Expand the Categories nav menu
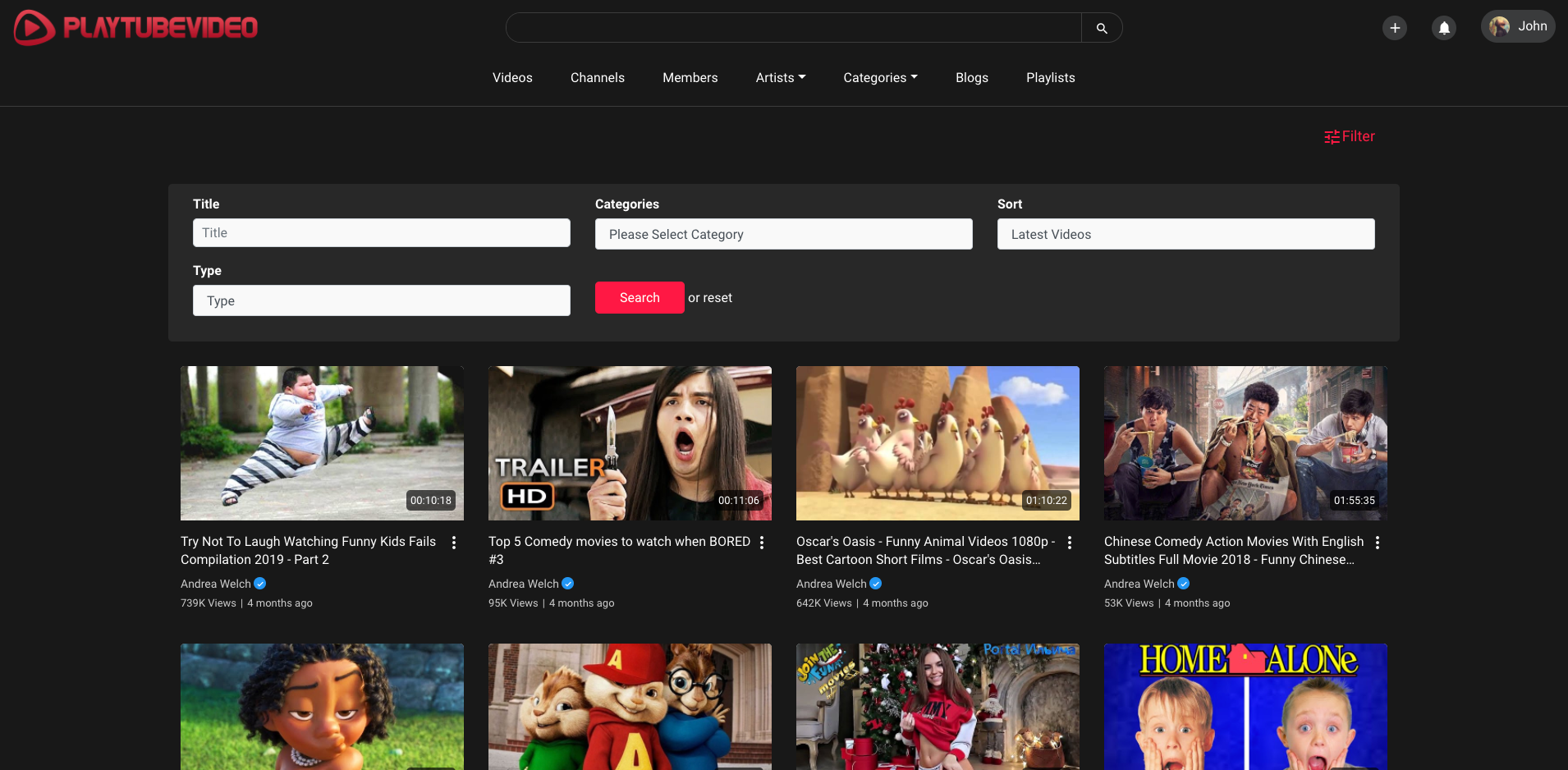1568x770 pixels. click(880, 77)
